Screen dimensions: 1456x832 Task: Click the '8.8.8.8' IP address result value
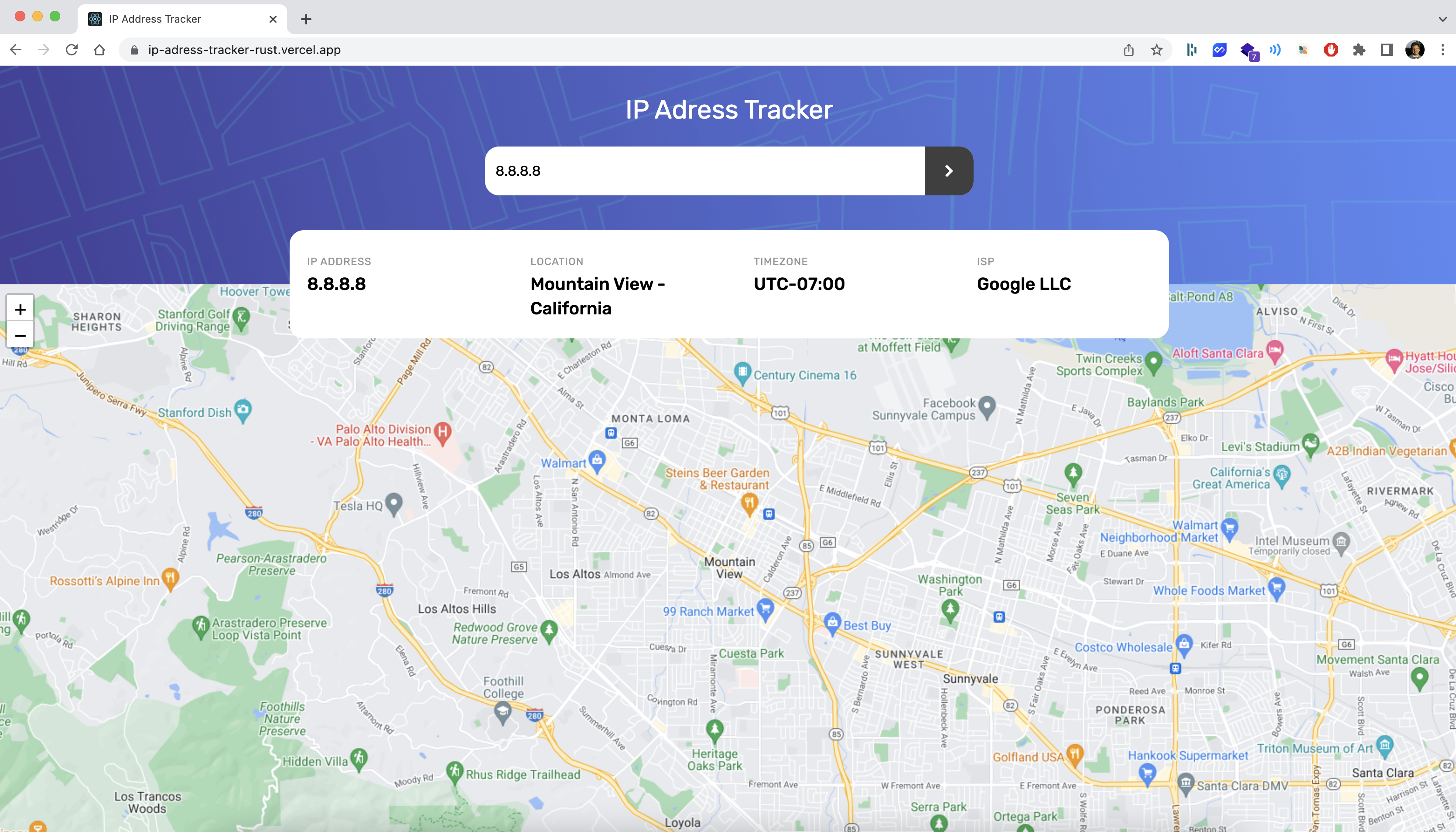pyautogui.click(x=336, y=284)
